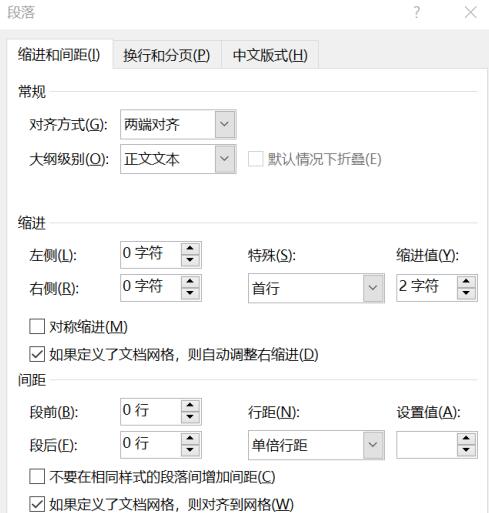Decrease 段前 spacing with down arrow
The width and height of the screenshot is (489, 513).
point(190,417)
